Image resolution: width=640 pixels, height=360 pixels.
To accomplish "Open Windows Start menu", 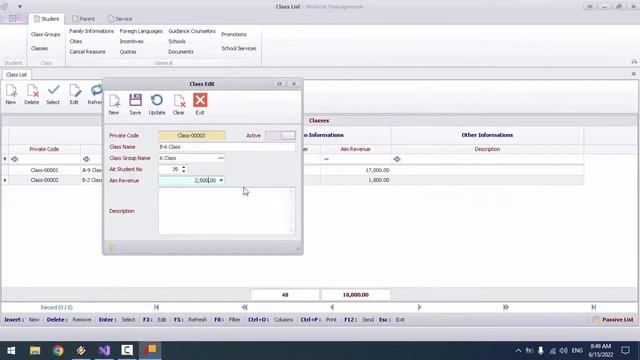I will pos(11,350).
